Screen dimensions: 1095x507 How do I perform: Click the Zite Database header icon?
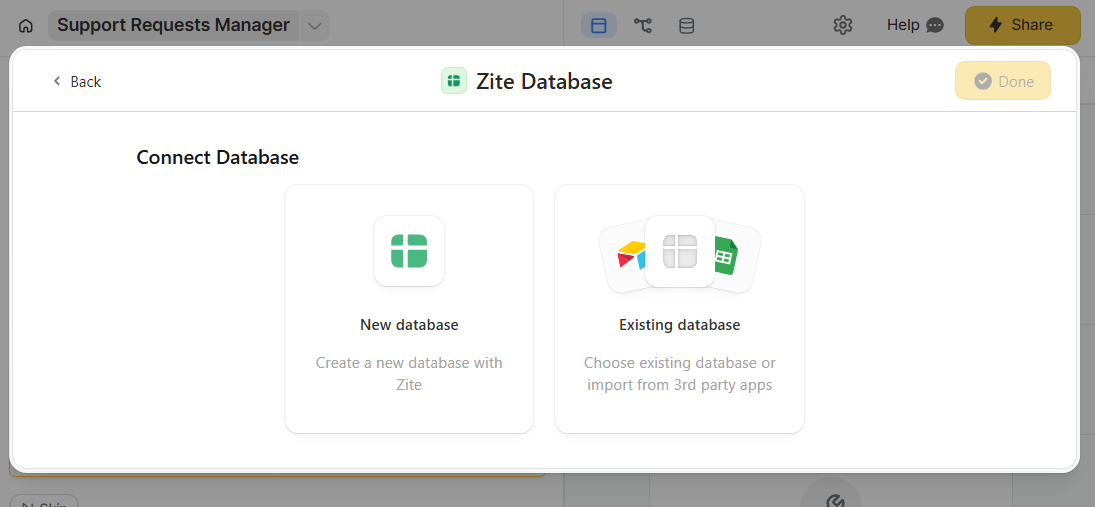pos(454,81)
